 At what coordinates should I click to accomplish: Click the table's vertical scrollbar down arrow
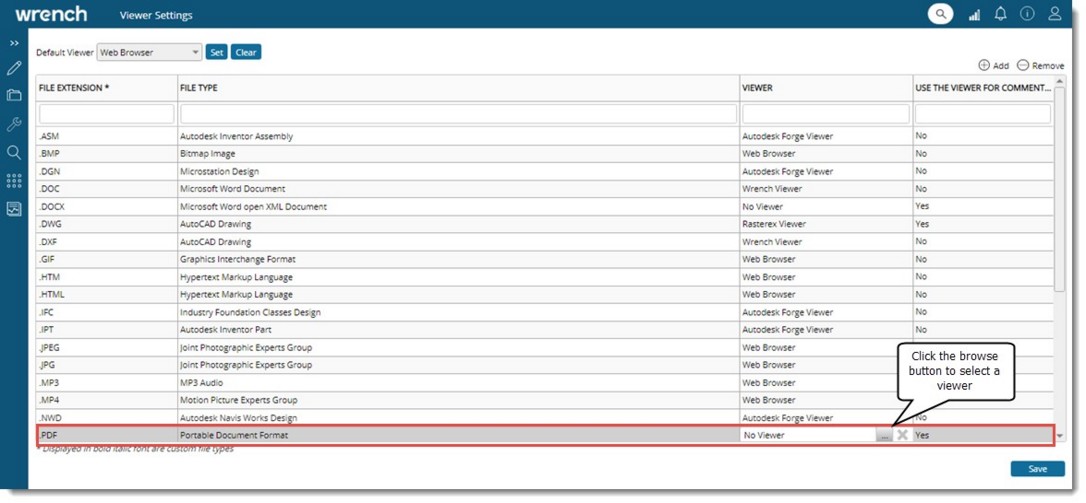click(x=1059, y=437)
